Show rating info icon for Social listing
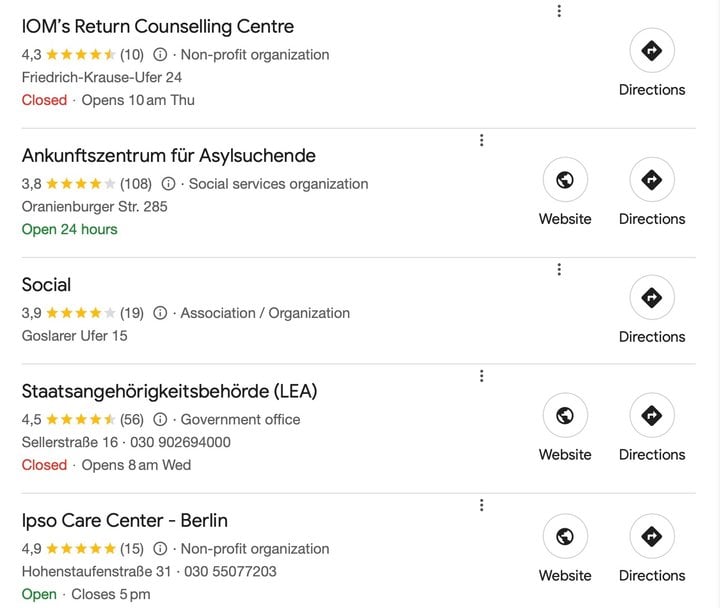 click(x=160, y=313)
